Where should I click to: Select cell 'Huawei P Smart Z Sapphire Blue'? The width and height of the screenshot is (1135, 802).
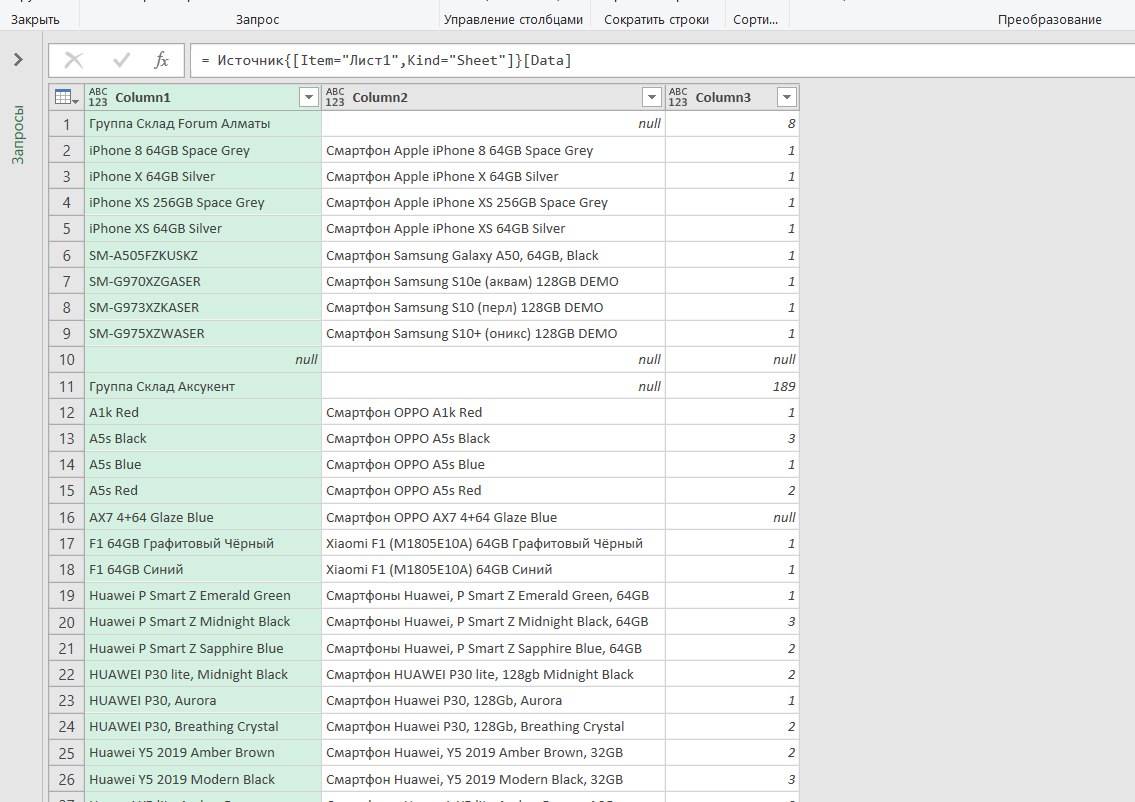(x=203, y=649)
